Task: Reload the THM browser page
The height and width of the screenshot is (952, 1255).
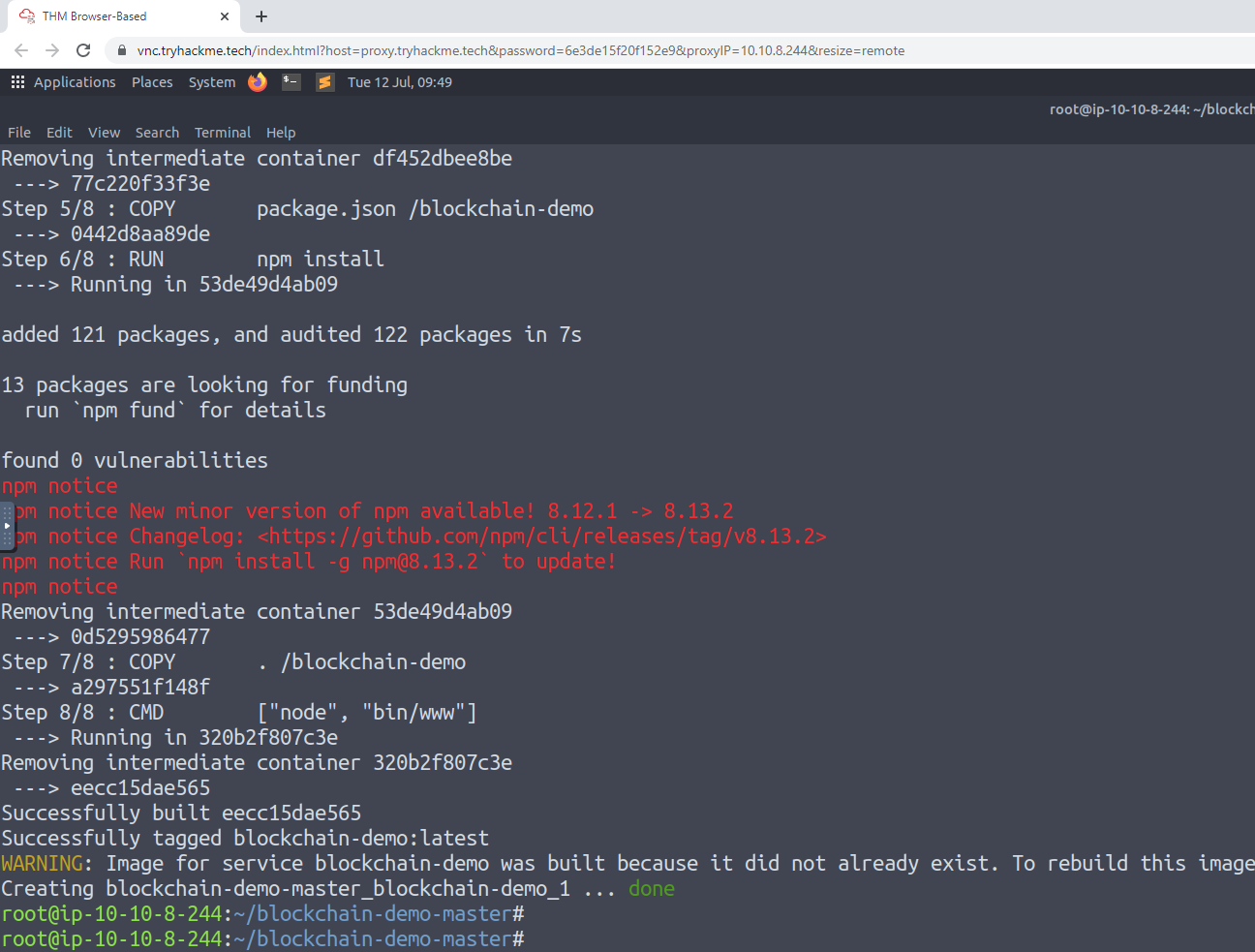Action: coord(83,50)
